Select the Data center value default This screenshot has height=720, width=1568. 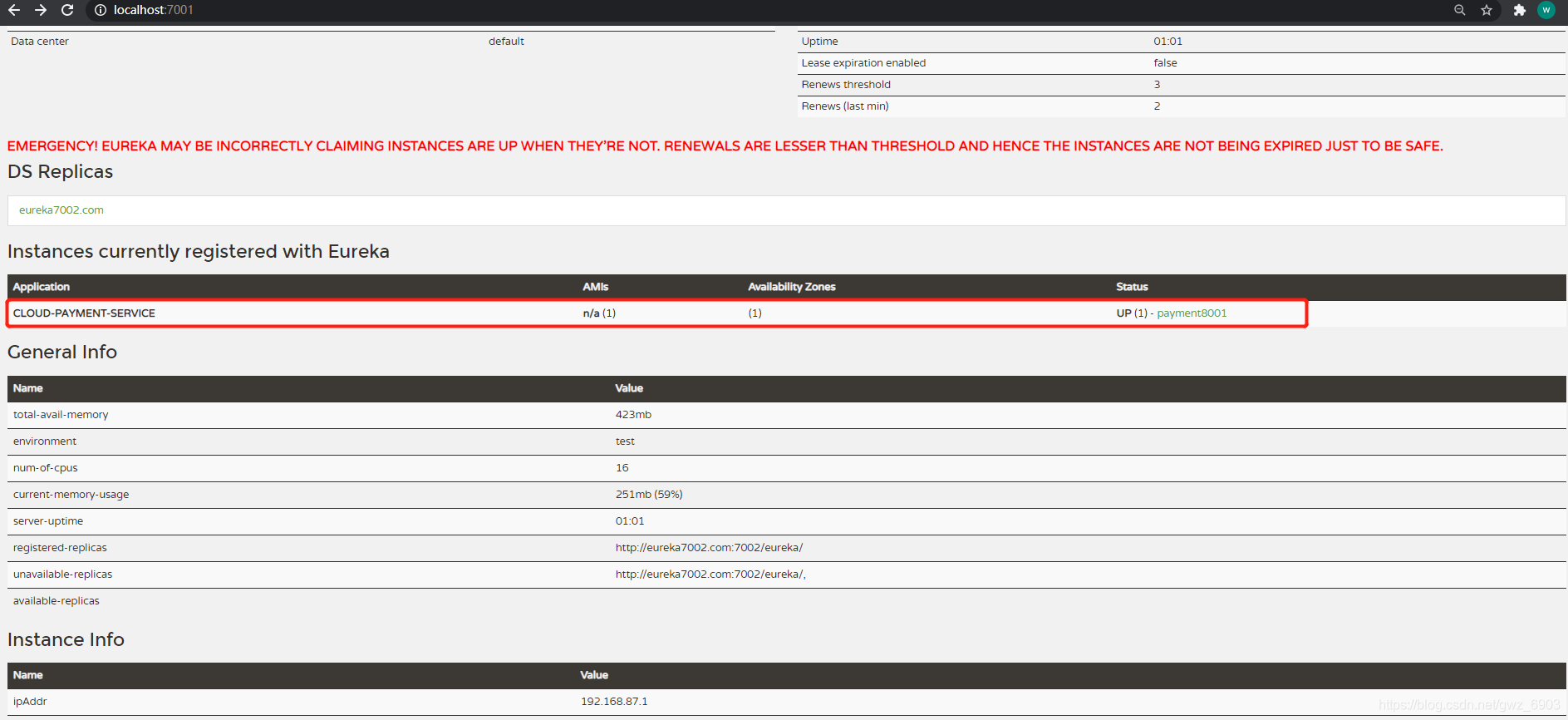506,42
